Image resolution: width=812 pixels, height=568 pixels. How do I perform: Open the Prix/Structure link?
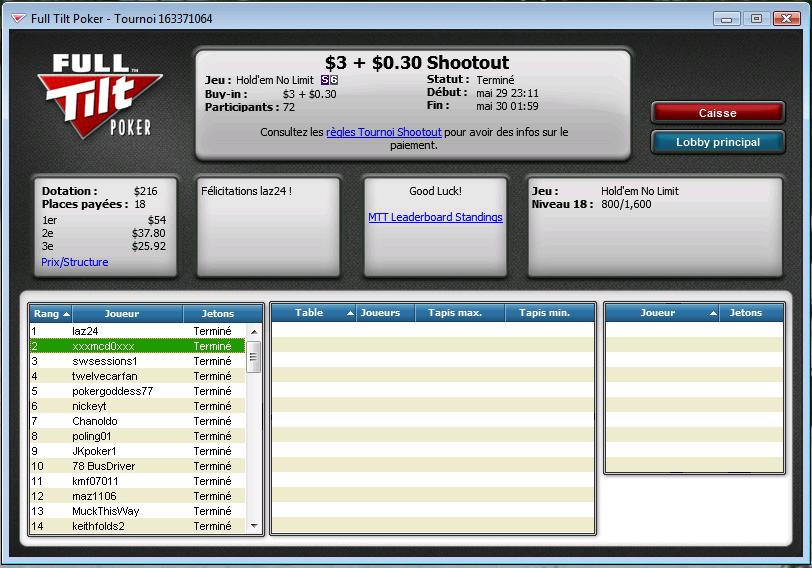[75, 262]
